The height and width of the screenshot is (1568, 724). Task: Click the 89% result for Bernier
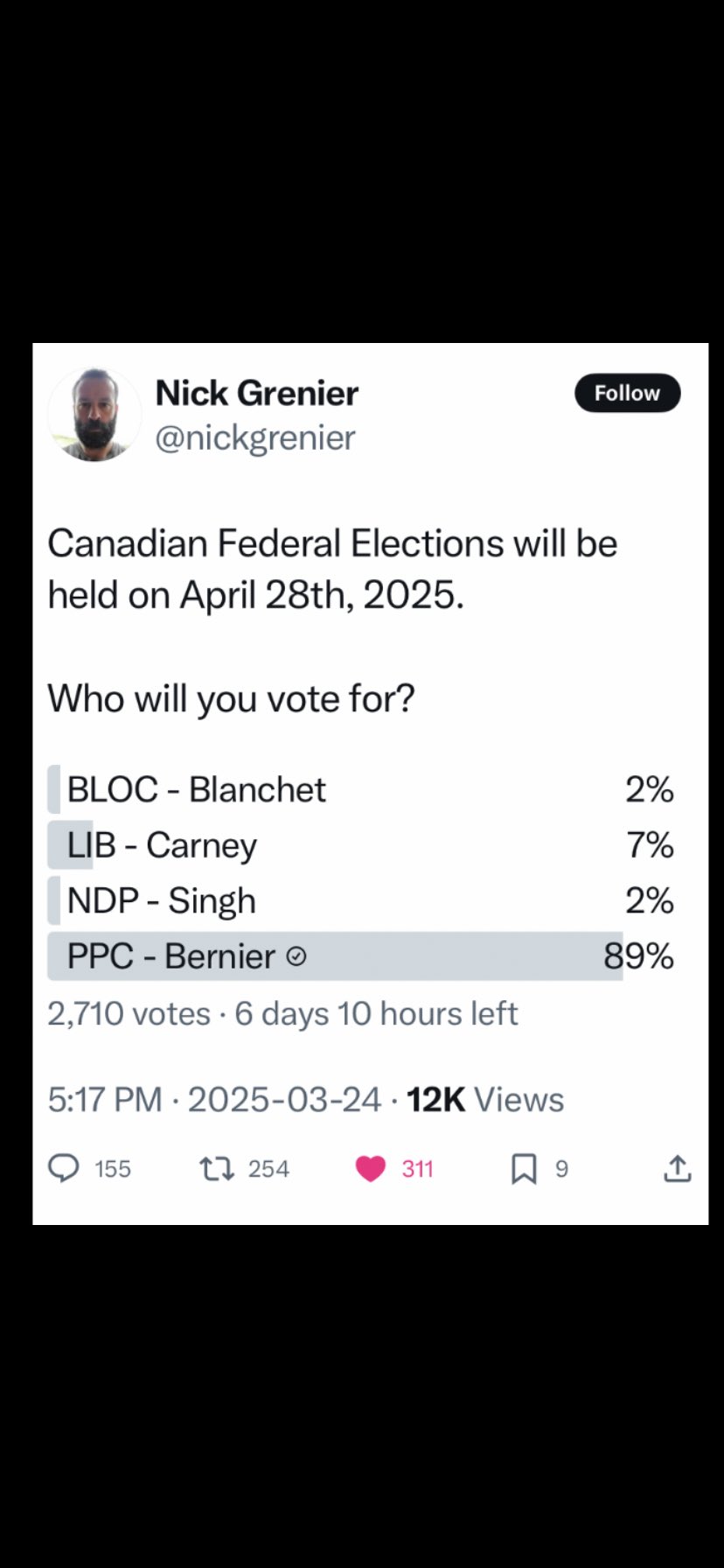639,956
